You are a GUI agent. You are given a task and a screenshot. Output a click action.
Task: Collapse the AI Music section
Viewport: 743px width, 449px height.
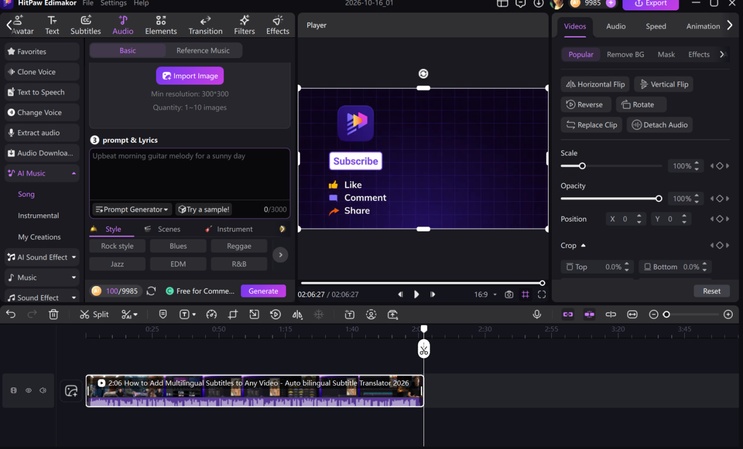click(x=74, y=173)
